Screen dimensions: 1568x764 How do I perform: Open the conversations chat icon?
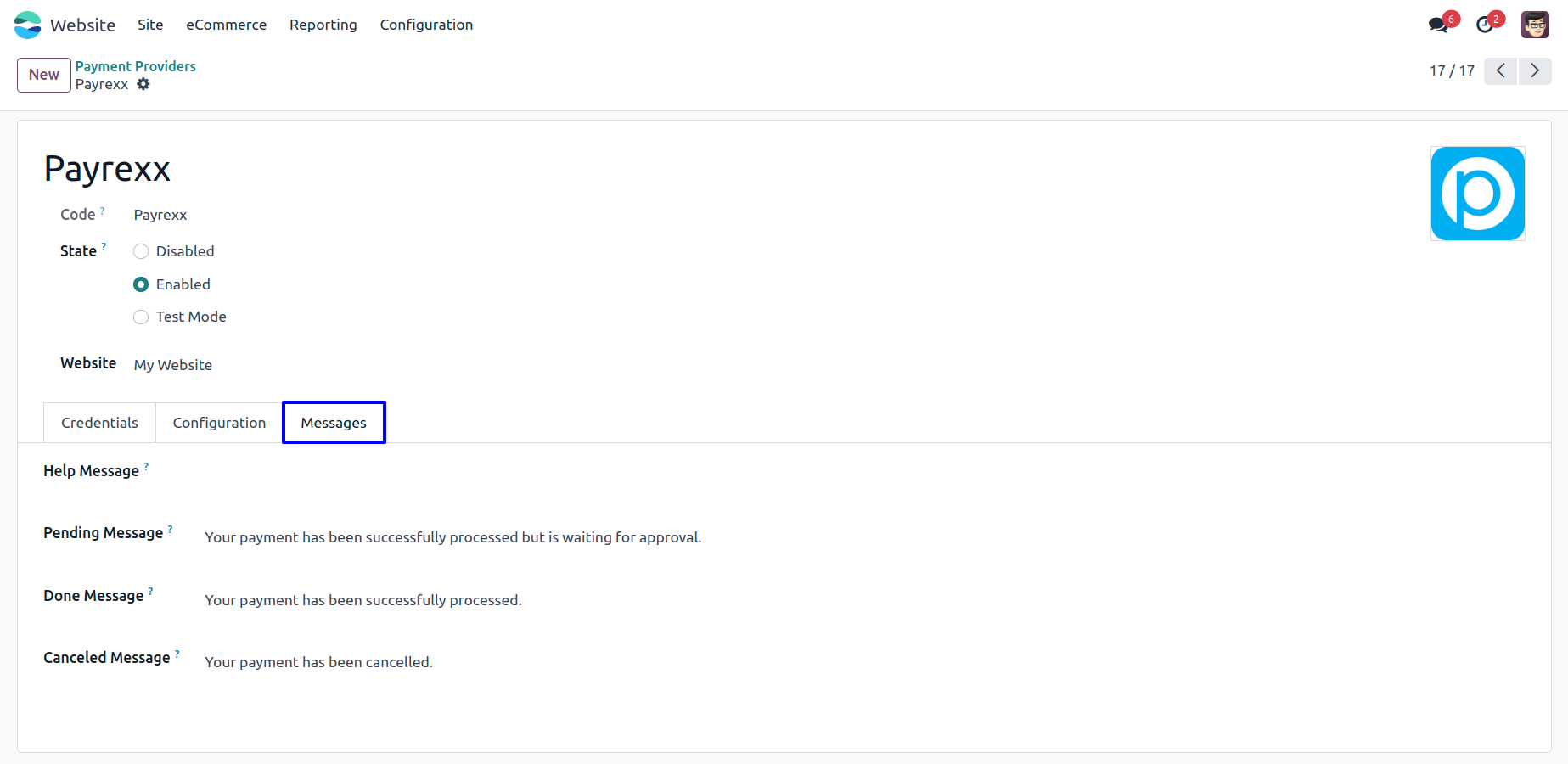(x=1438, y=25)
